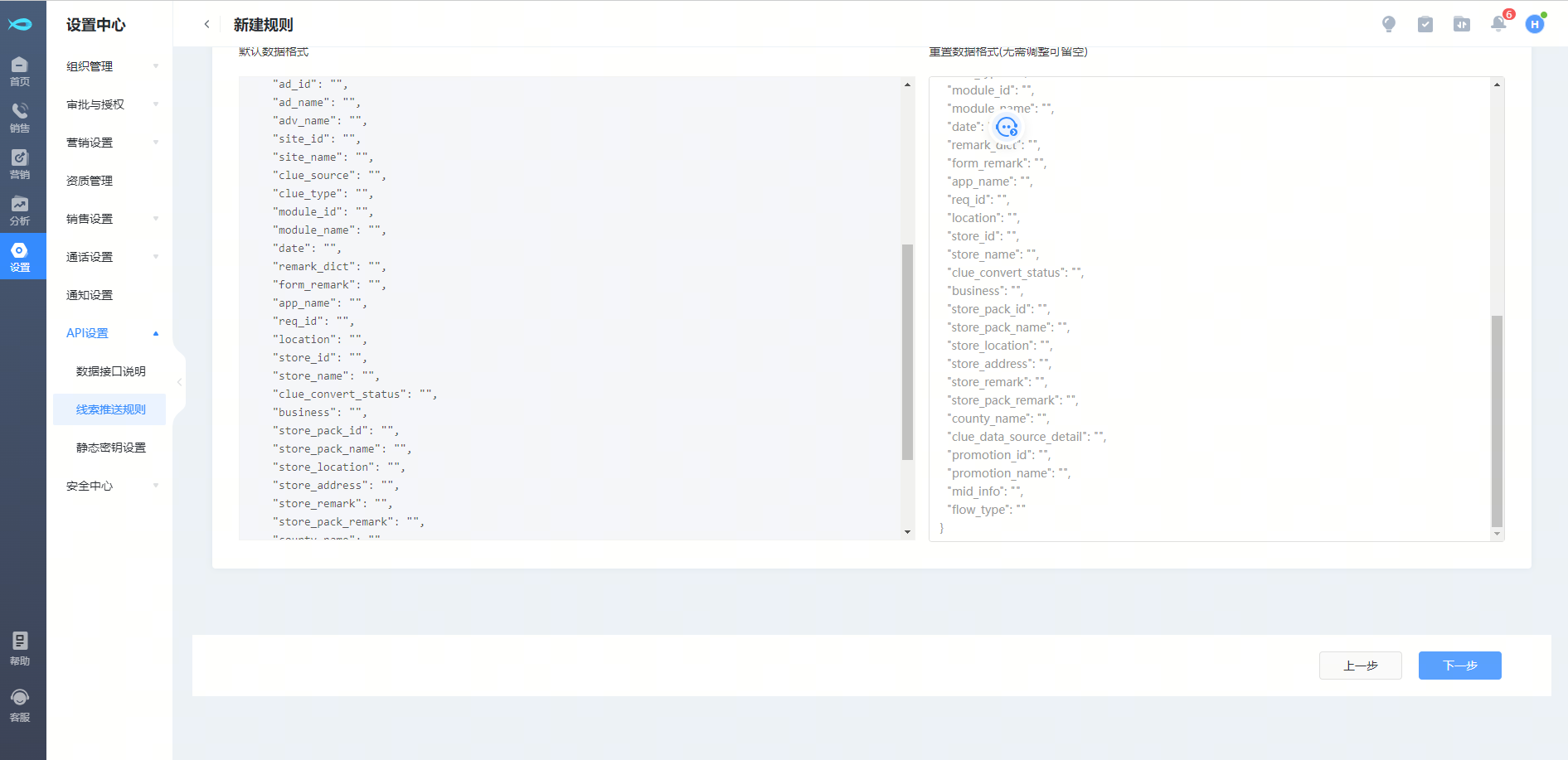Click the notification bell icon
Viewport: 1568px width, 760px height.
tap(1498, 24)
